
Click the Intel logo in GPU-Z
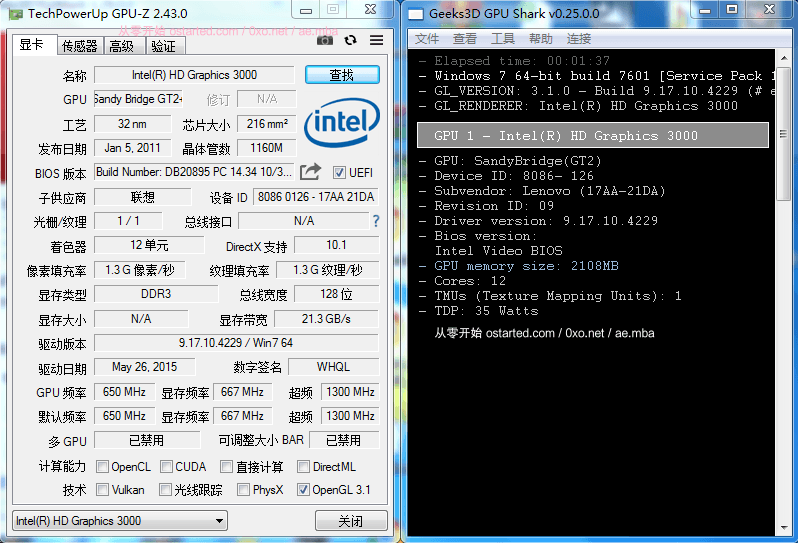pos(342,123)
